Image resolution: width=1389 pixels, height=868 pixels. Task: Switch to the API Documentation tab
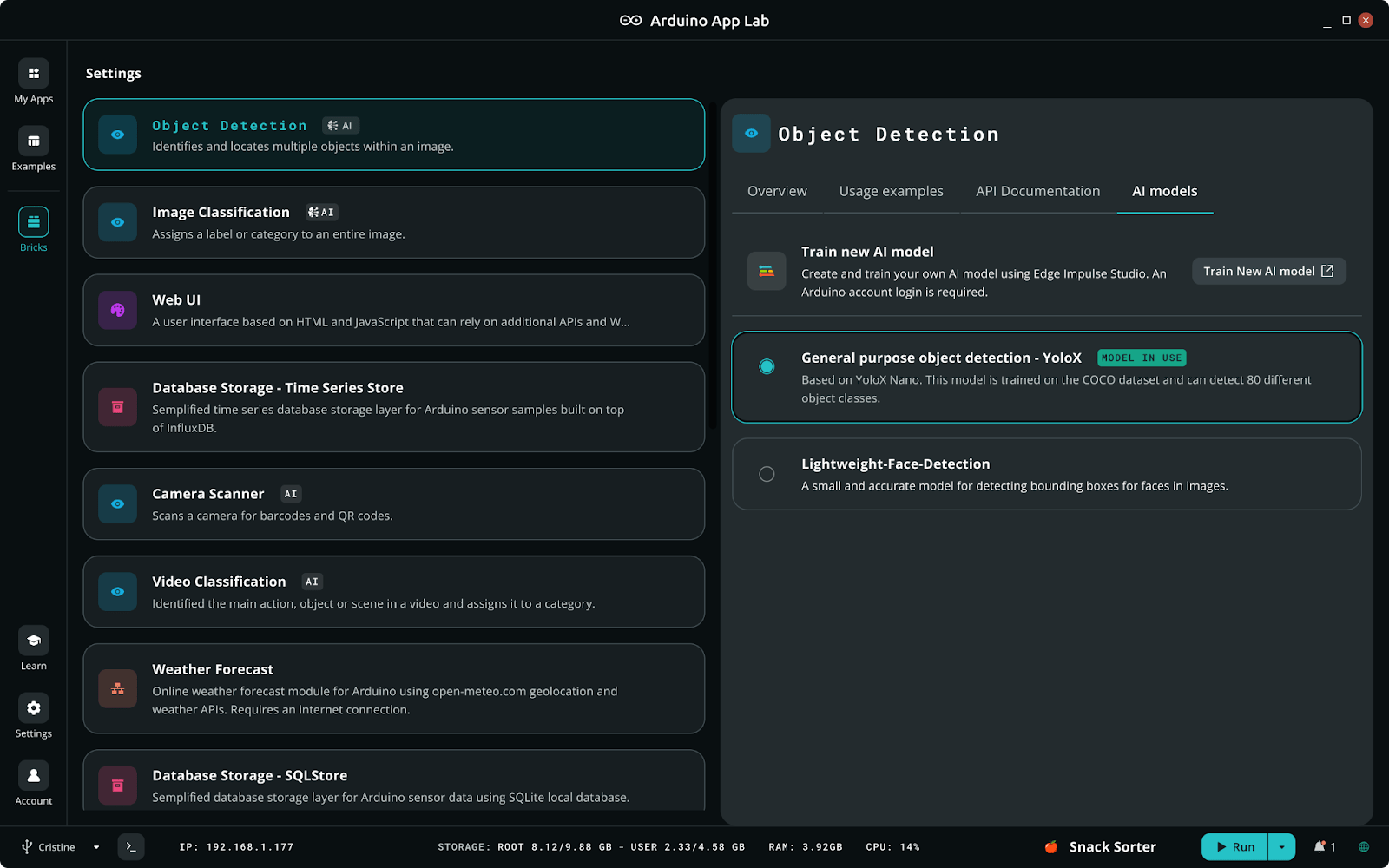(x=1037, y=192)
